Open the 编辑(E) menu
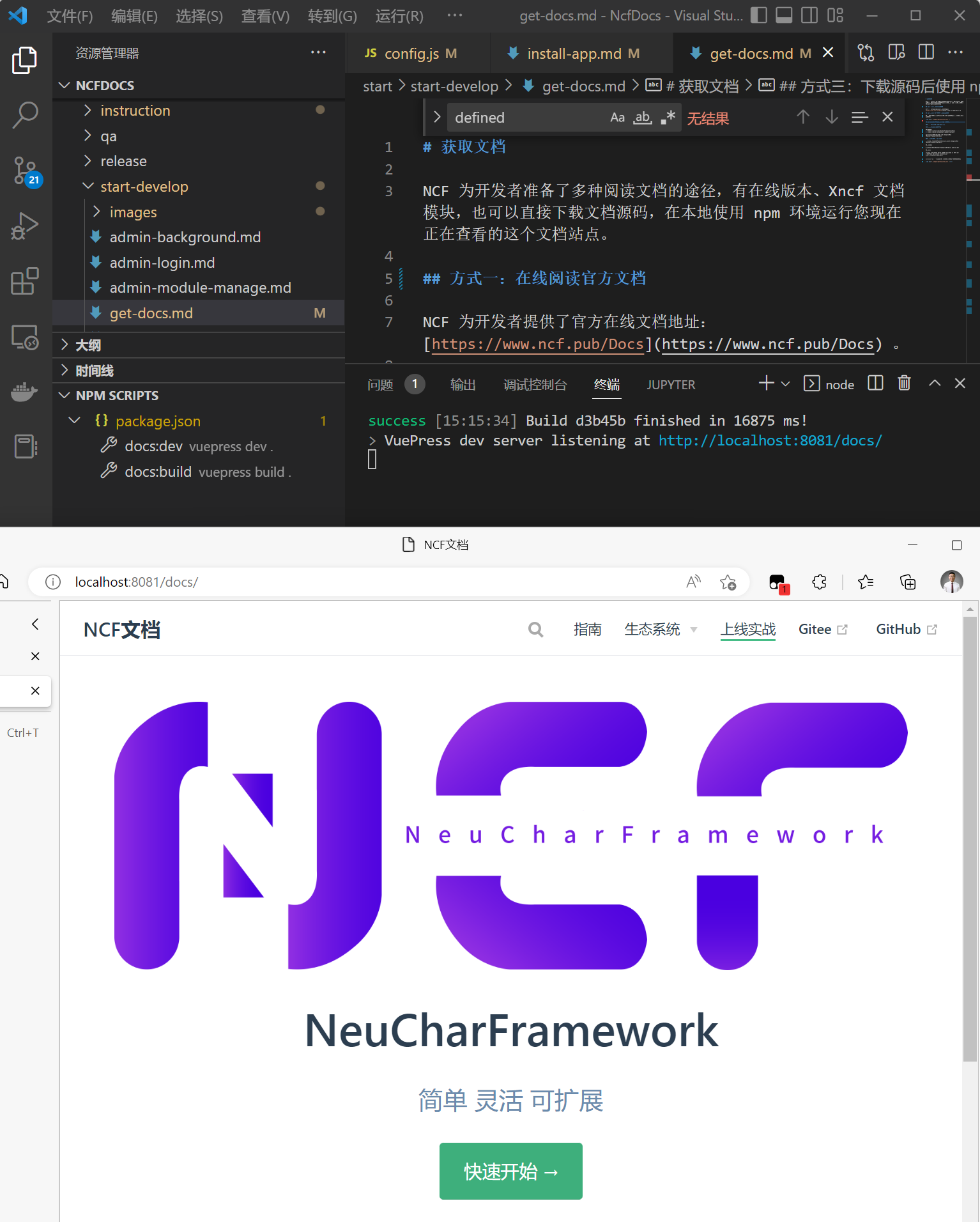 tap(134, 16)
